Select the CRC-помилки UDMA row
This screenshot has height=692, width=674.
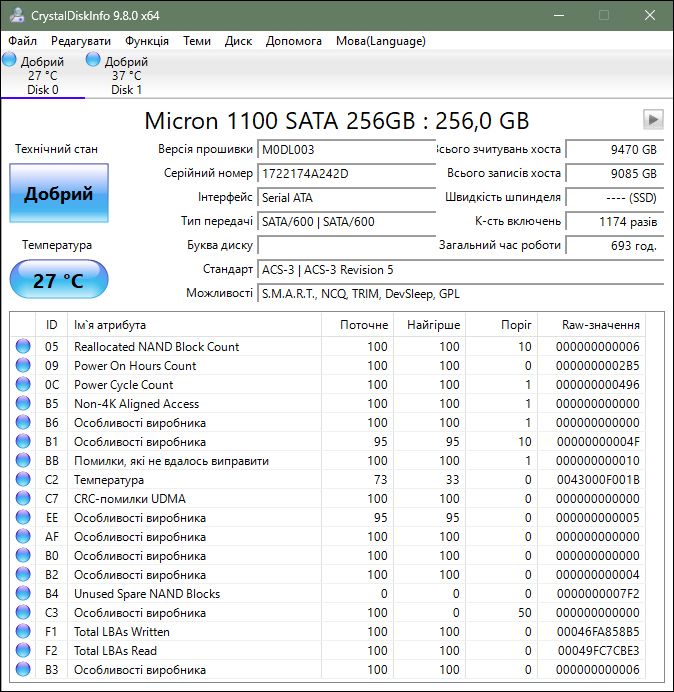328,498
